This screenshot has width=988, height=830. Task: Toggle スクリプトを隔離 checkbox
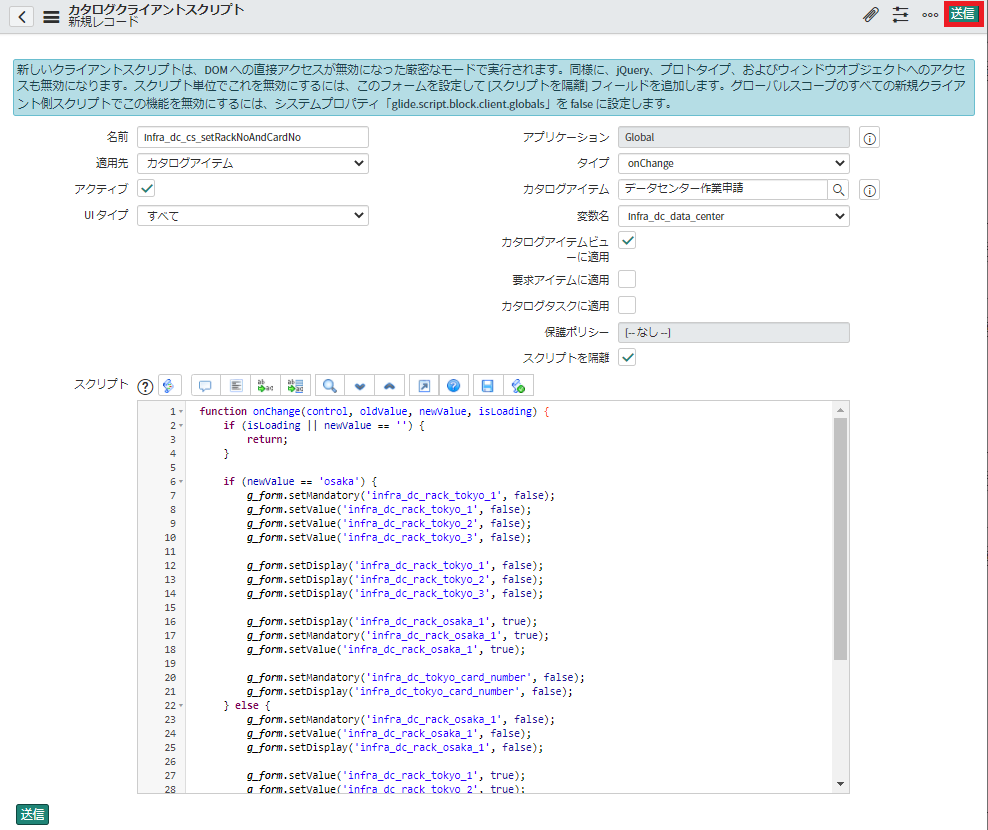[x=627, y=357]
